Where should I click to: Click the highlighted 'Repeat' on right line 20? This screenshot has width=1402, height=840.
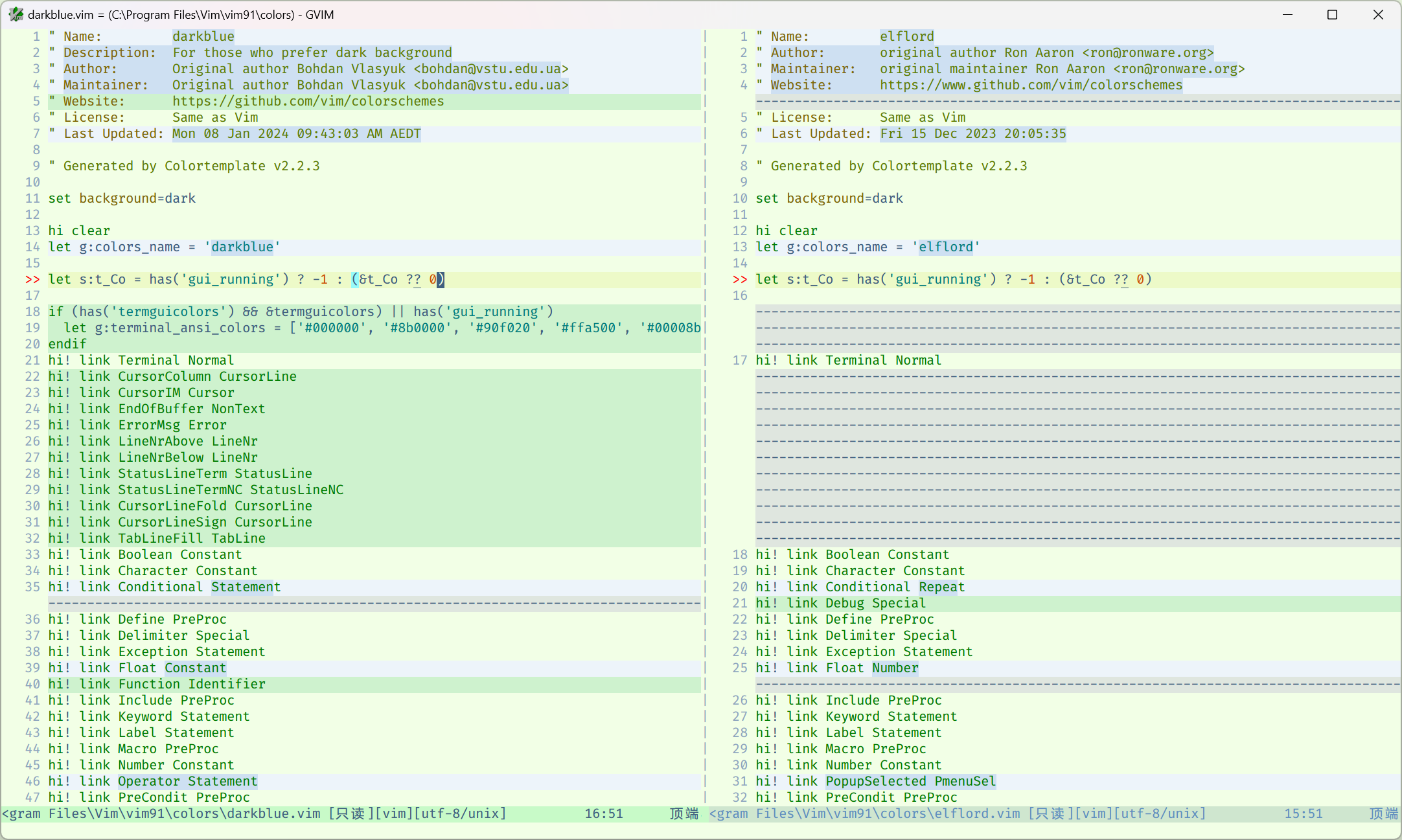pyautogui.click(x=942, y=587)
